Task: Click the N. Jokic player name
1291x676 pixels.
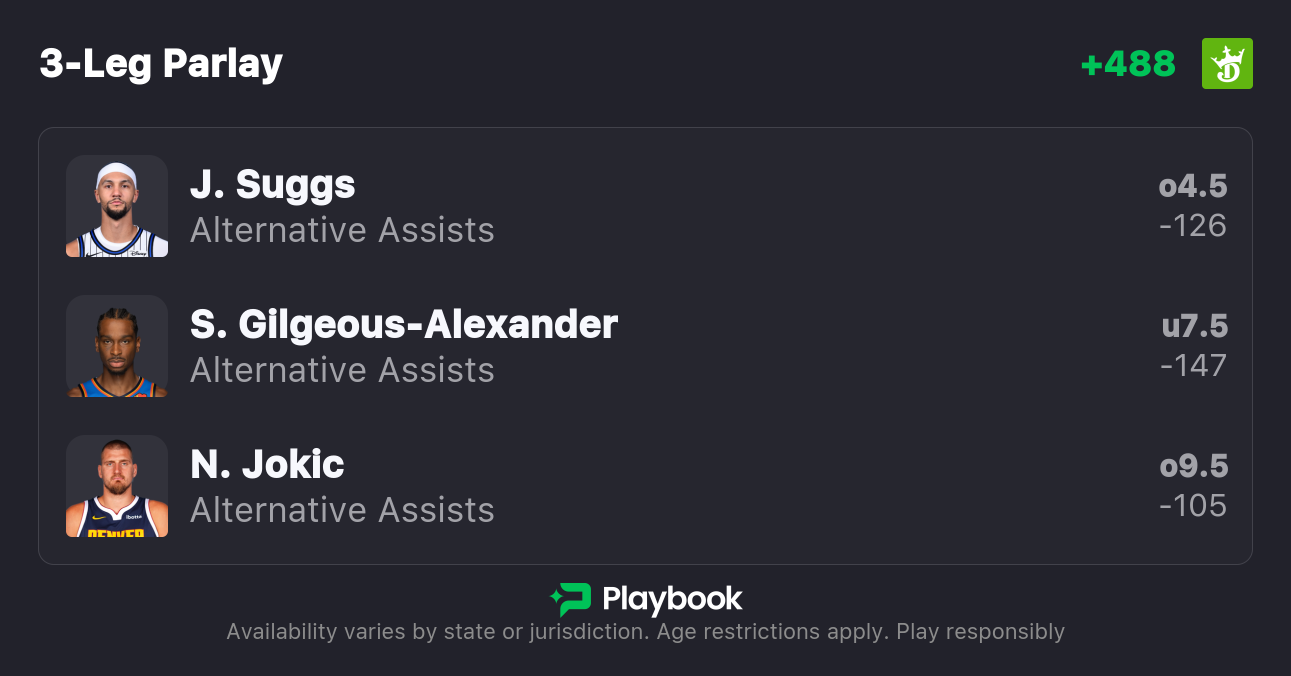Action: click(x=267, y=465)
